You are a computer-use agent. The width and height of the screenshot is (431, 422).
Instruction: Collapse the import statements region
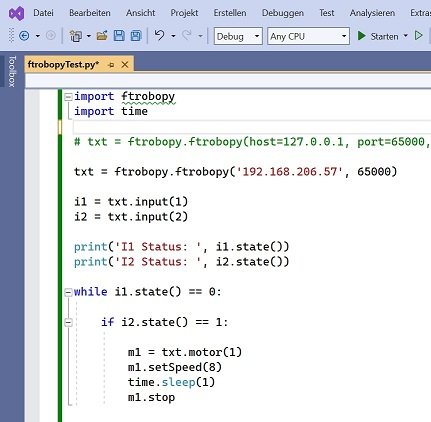coord(68,97)
